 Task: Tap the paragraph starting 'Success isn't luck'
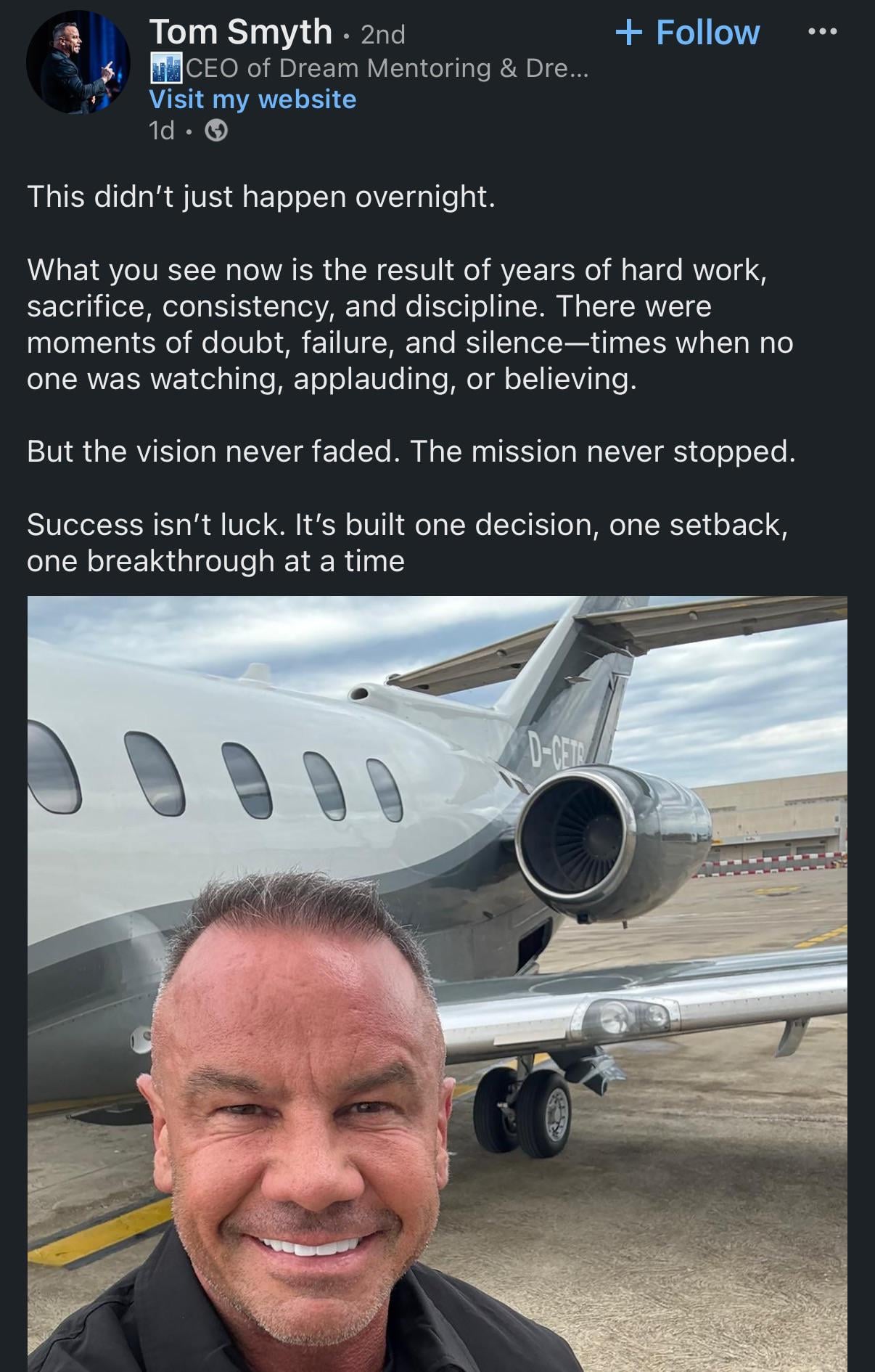click(408, 543)
